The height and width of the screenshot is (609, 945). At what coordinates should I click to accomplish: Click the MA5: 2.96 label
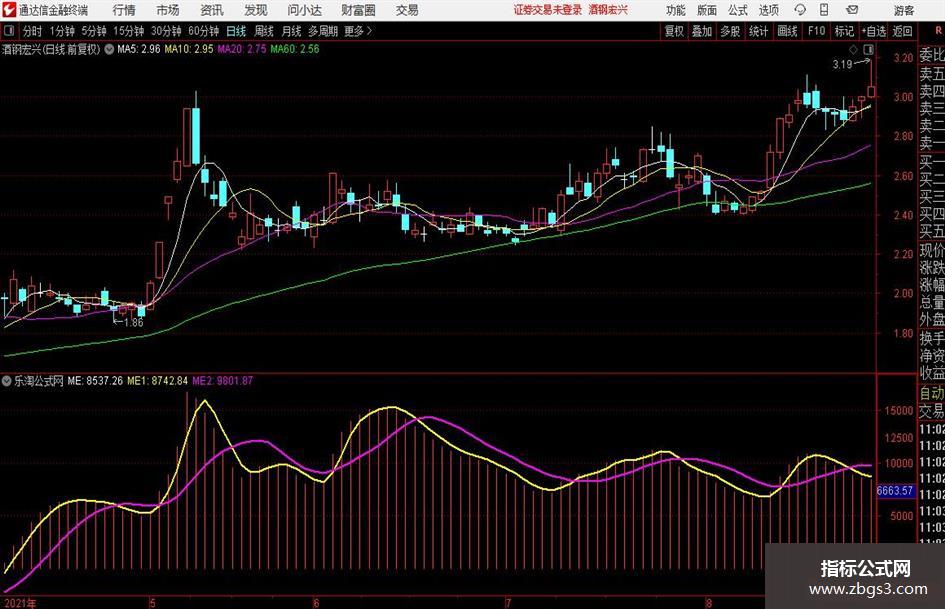click(139, 49)
